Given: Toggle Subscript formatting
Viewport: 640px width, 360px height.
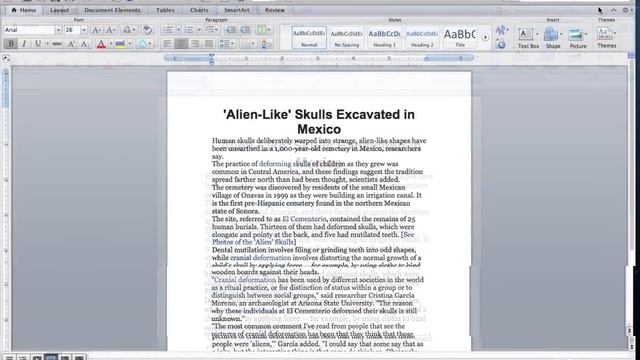Looking at the screenshot, I should click(x=84, y=44).
